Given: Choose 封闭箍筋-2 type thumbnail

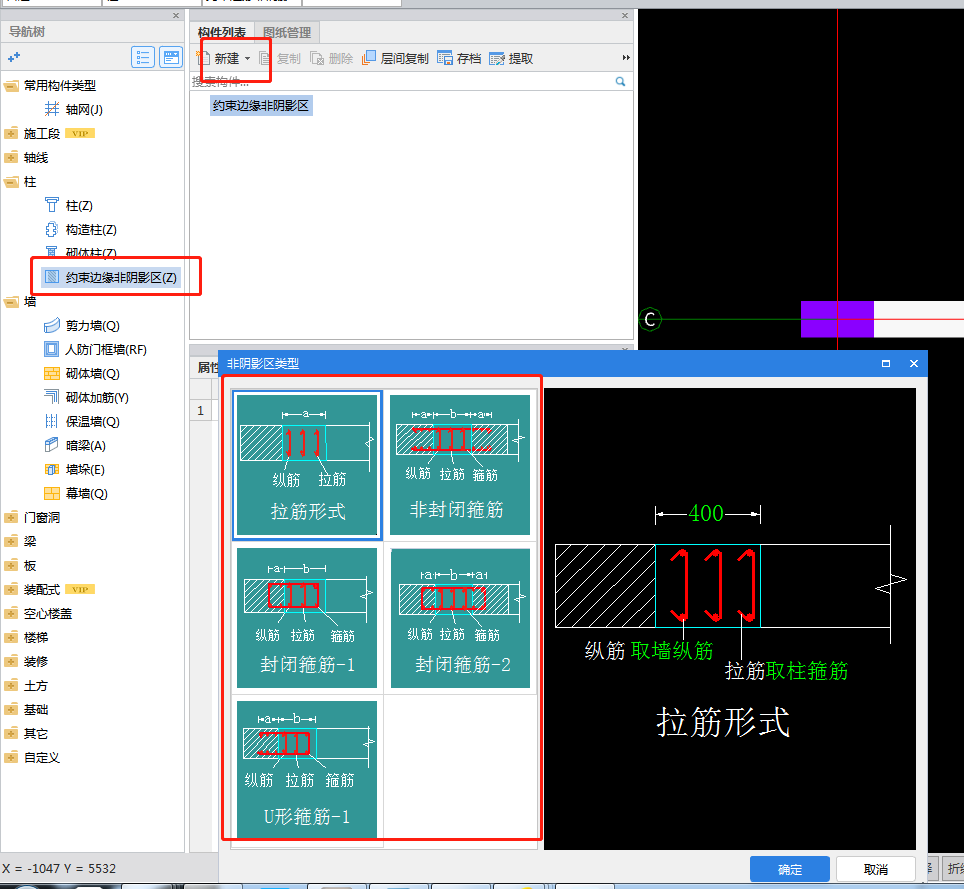Looking at the screenshot, I should pos(459,618).
